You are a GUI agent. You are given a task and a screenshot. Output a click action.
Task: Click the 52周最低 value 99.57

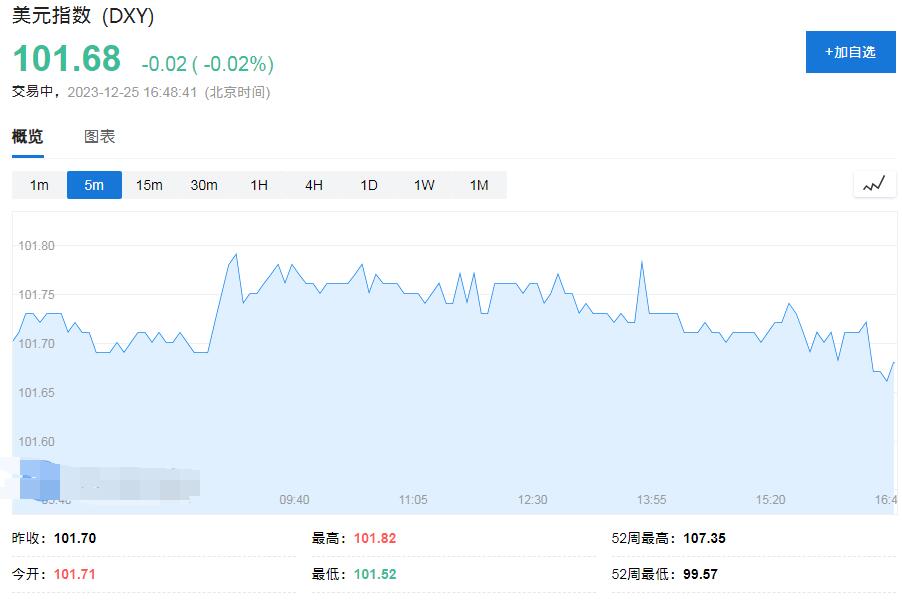click(x=701, y=574)
